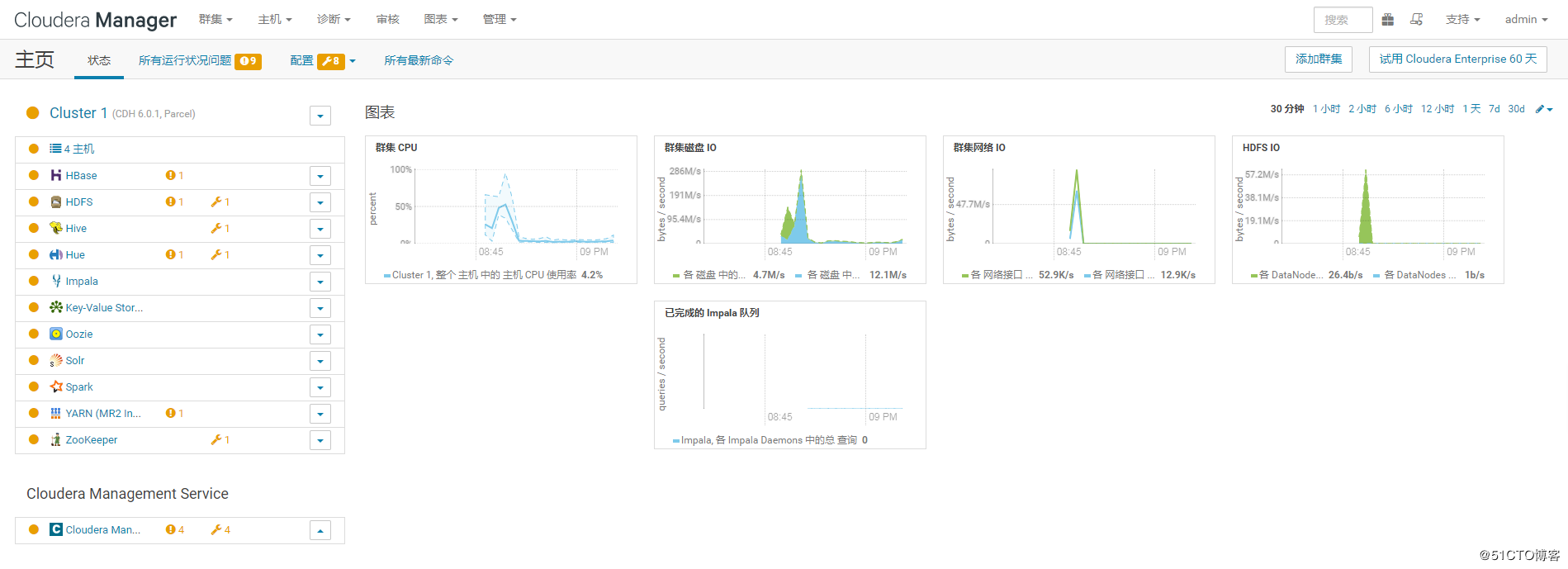The width and height of the screenshot is (1568, 569).
Task: Click the HDFS service icon
Action: (x=56, y=202)
